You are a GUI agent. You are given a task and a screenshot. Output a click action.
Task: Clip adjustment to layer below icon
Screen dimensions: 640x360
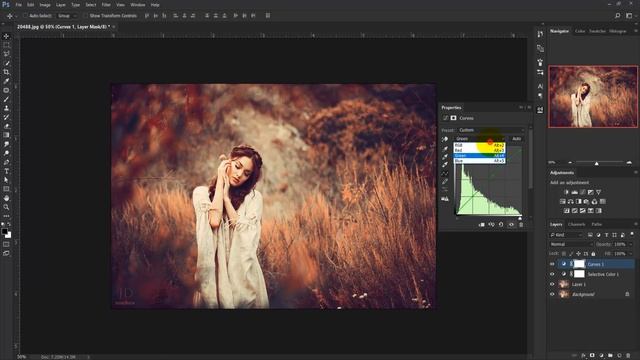coord(482,224)
